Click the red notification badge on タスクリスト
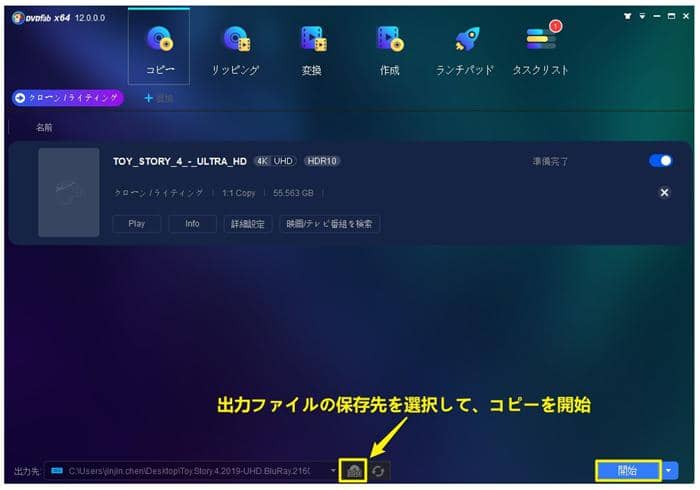The height and width of the screenshot is (490, 700). pyautogui.click(x=555, y=26)
